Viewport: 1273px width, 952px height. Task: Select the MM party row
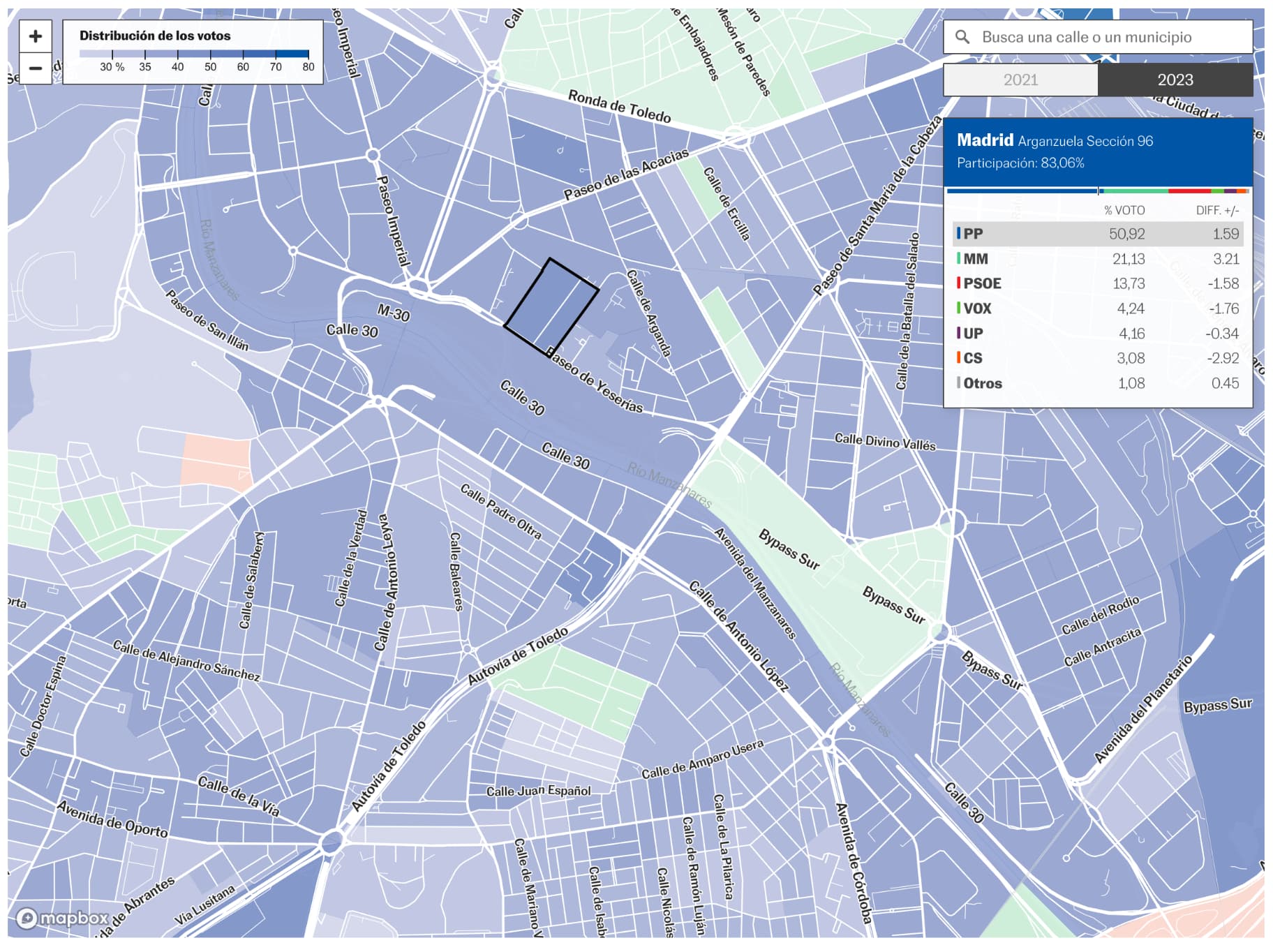pos(1098,259)
